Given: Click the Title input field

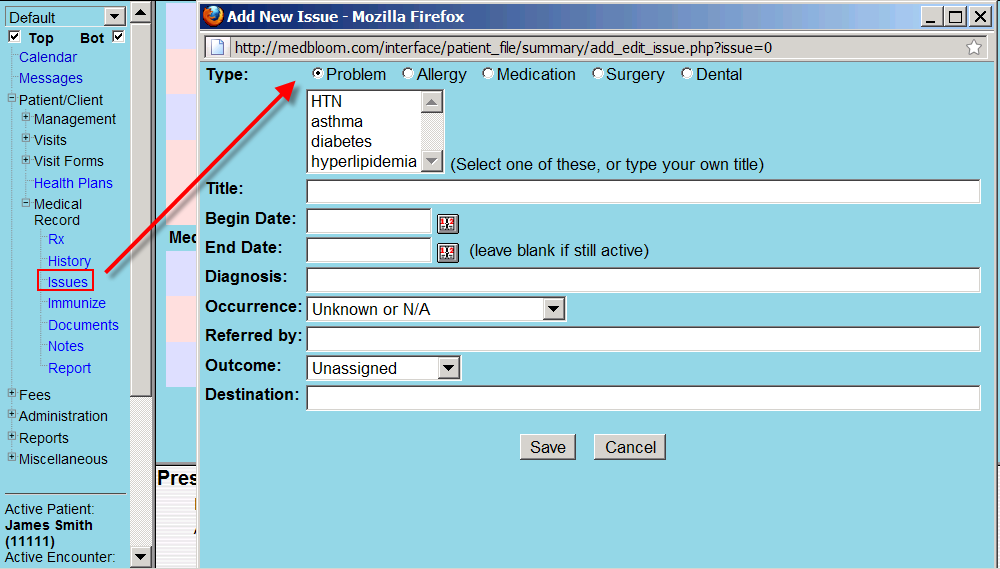Looking at the screenshot, I should click(643, 192).
